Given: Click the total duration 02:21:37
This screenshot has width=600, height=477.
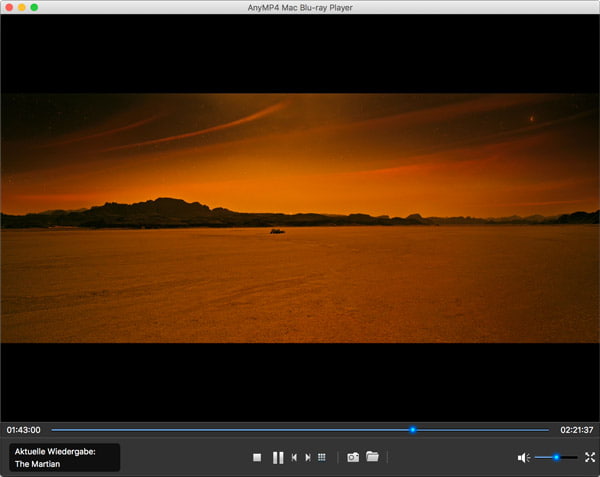Looking at the screenshot, I should (577, 430).
